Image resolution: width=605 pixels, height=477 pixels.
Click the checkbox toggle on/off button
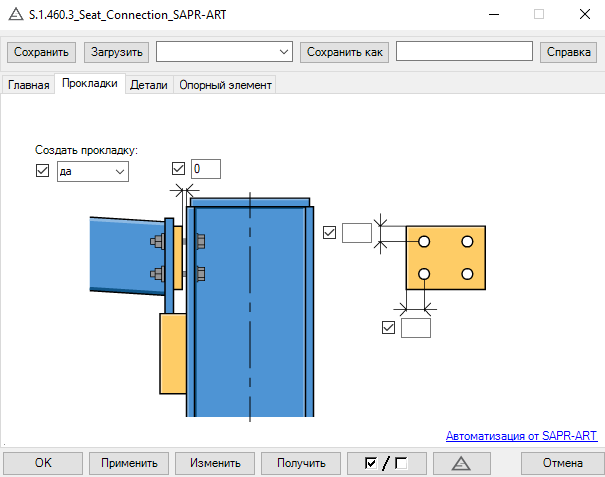[x=388, y=463]
